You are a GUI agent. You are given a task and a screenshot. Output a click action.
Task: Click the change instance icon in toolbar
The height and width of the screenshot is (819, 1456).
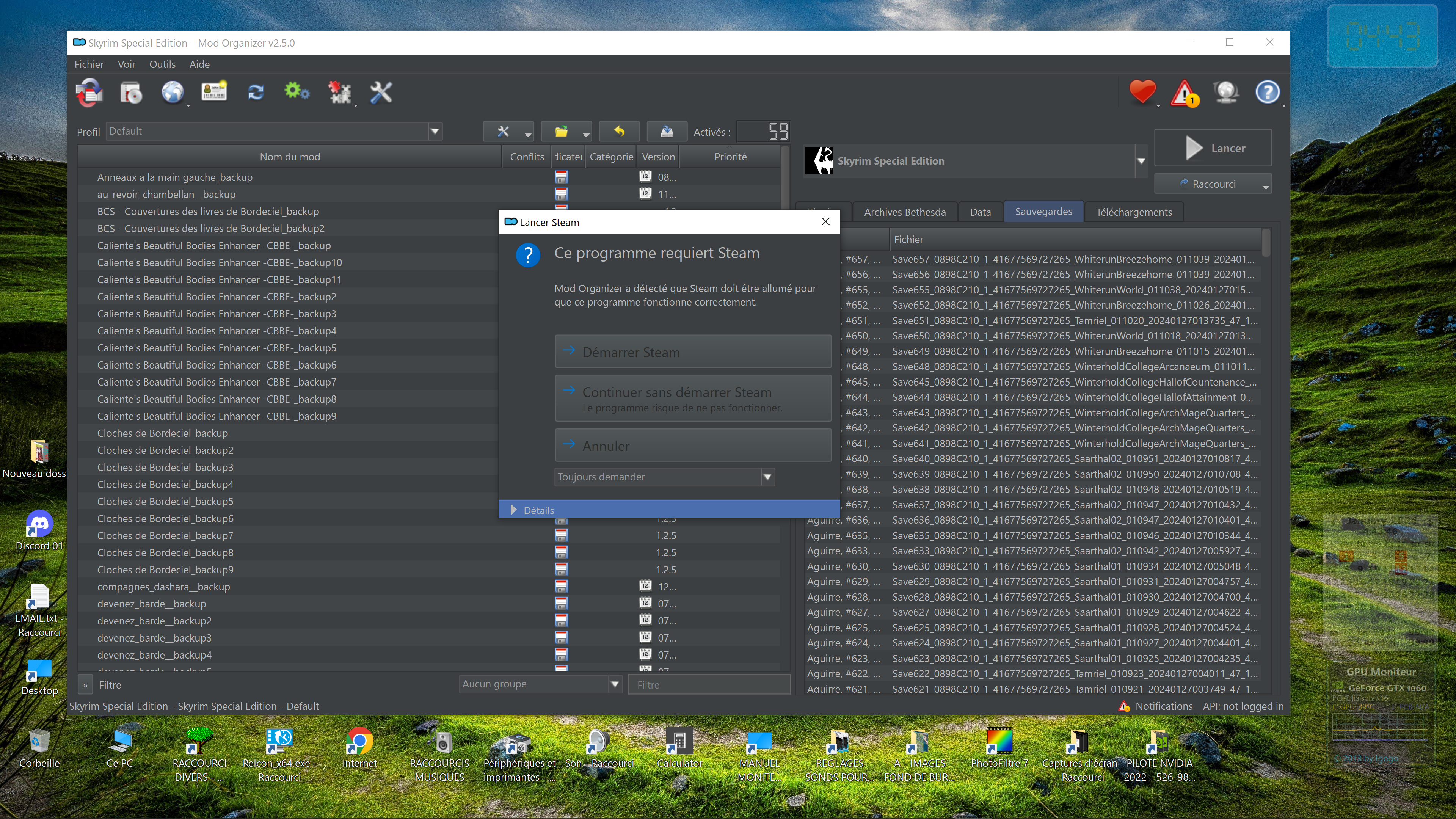[89, 92]
